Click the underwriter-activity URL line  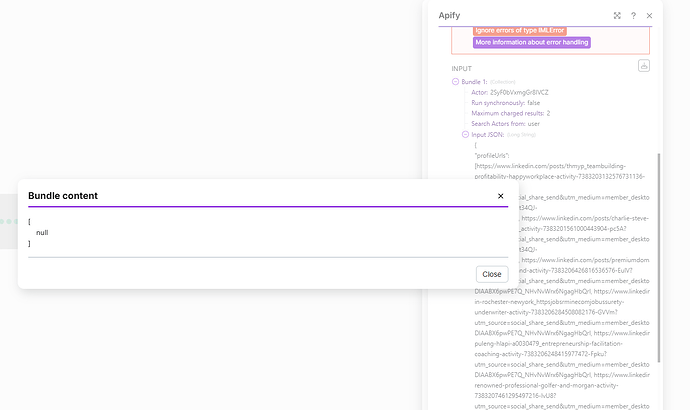click(546, 312)
